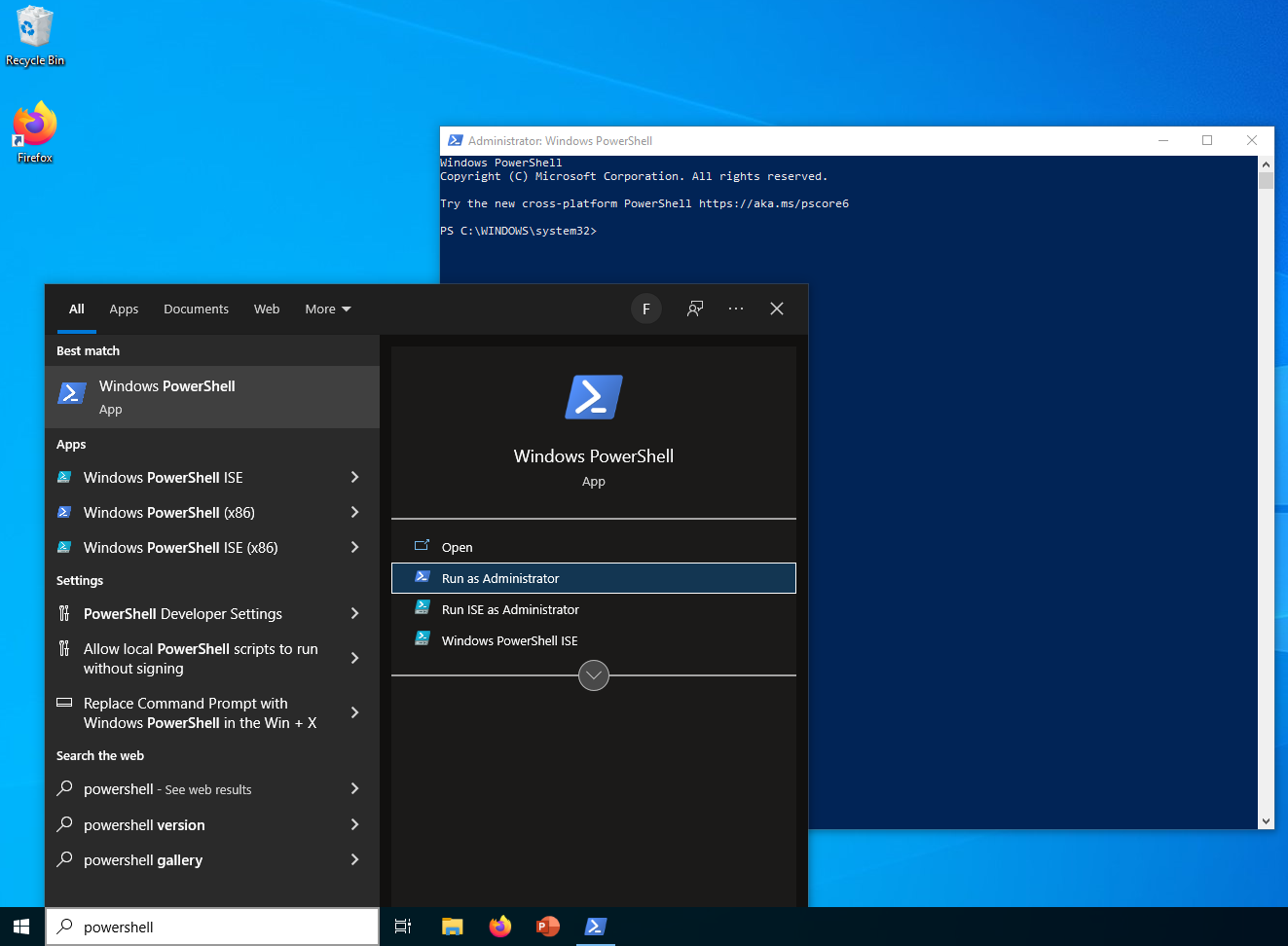Launch Firefox from the taskbar
This screenshot has width=1288, height=946.
pos(500,927)
